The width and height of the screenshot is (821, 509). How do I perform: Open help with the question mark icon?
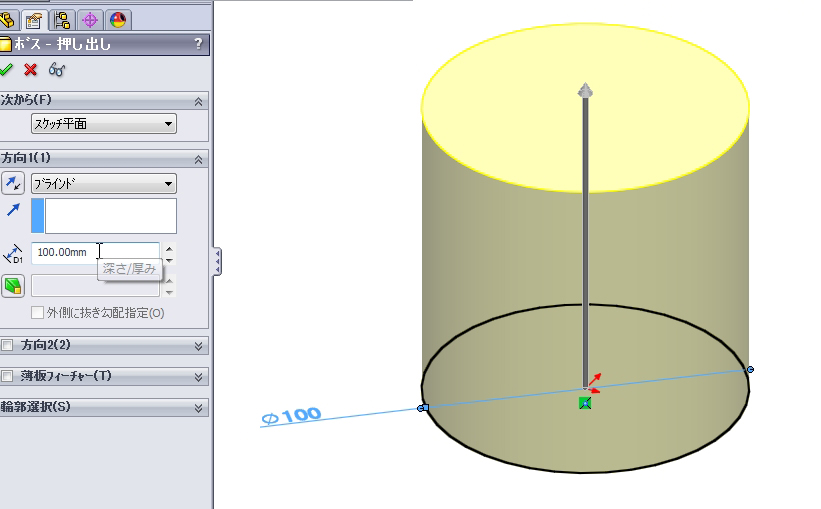pyautogui.click(x=198, y=44)
